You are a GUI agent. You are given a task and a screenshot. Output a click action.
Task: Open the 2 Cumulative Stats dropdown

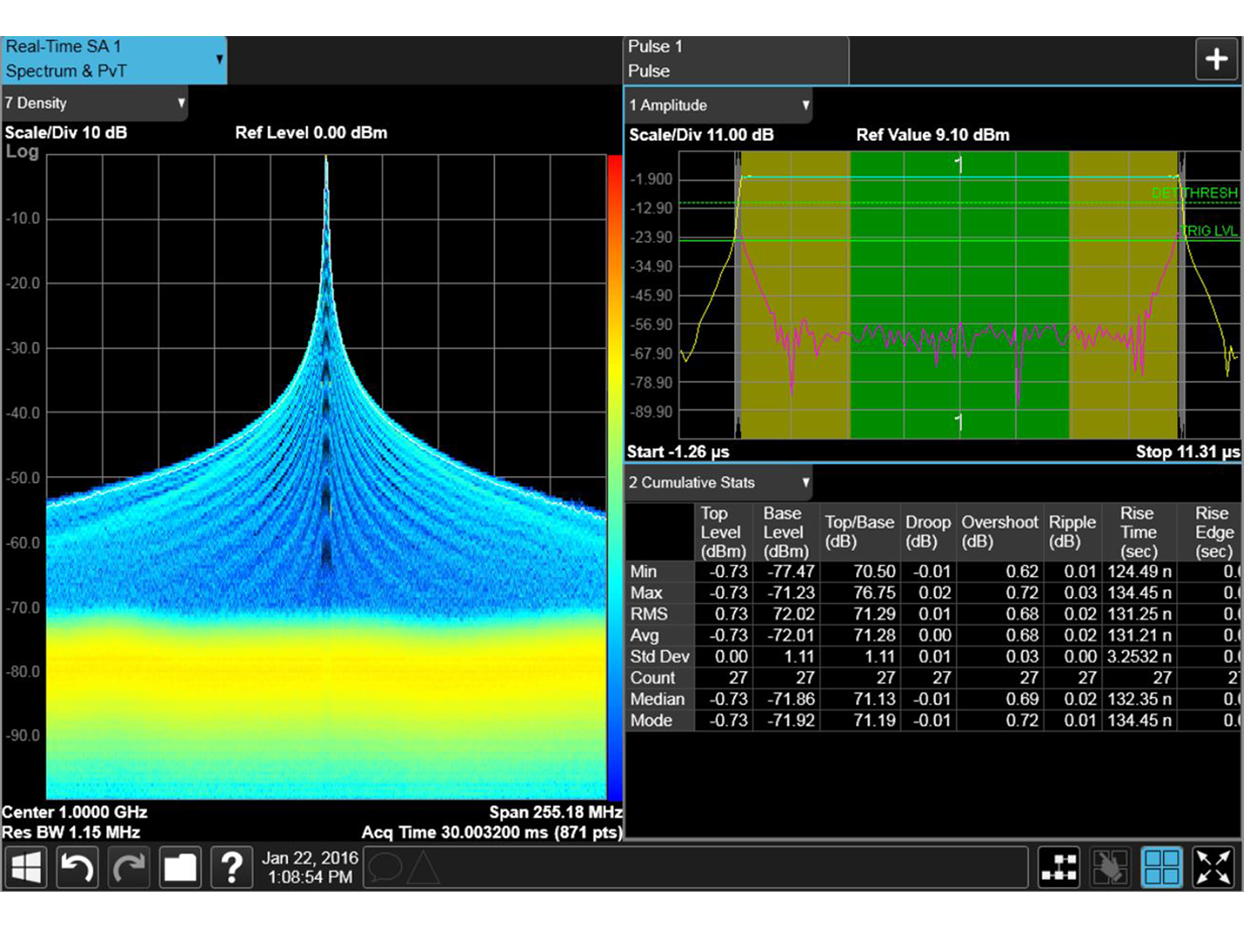point(718,483)
